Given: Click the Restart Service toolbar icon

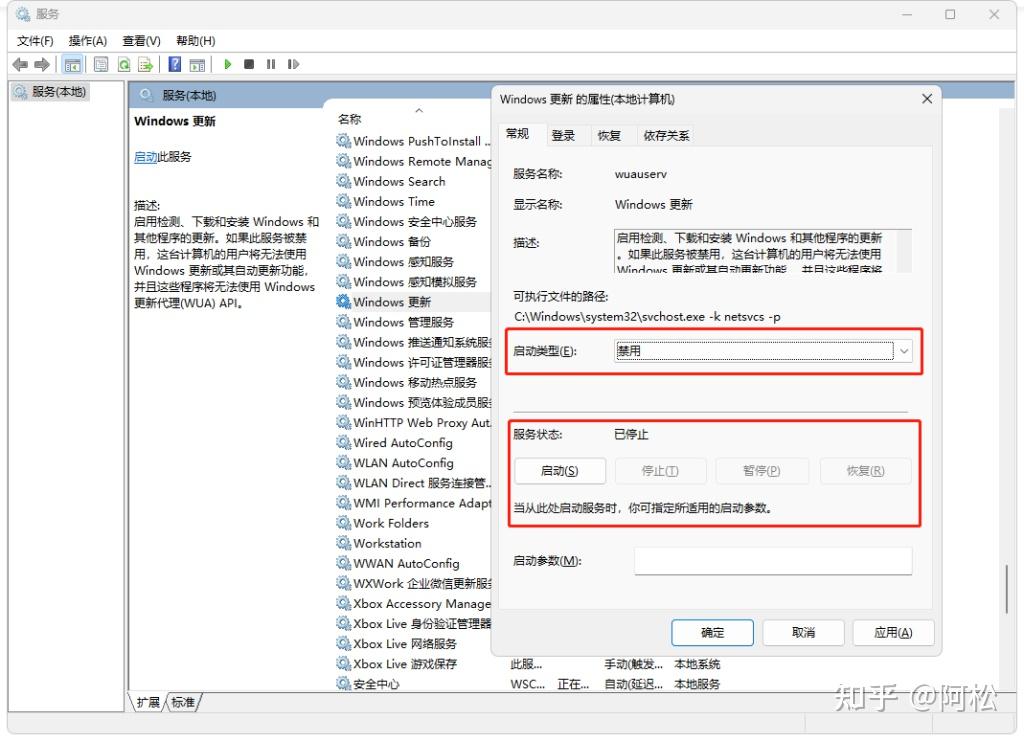Looking at the screenshot, I should click(x=293, y=64).
